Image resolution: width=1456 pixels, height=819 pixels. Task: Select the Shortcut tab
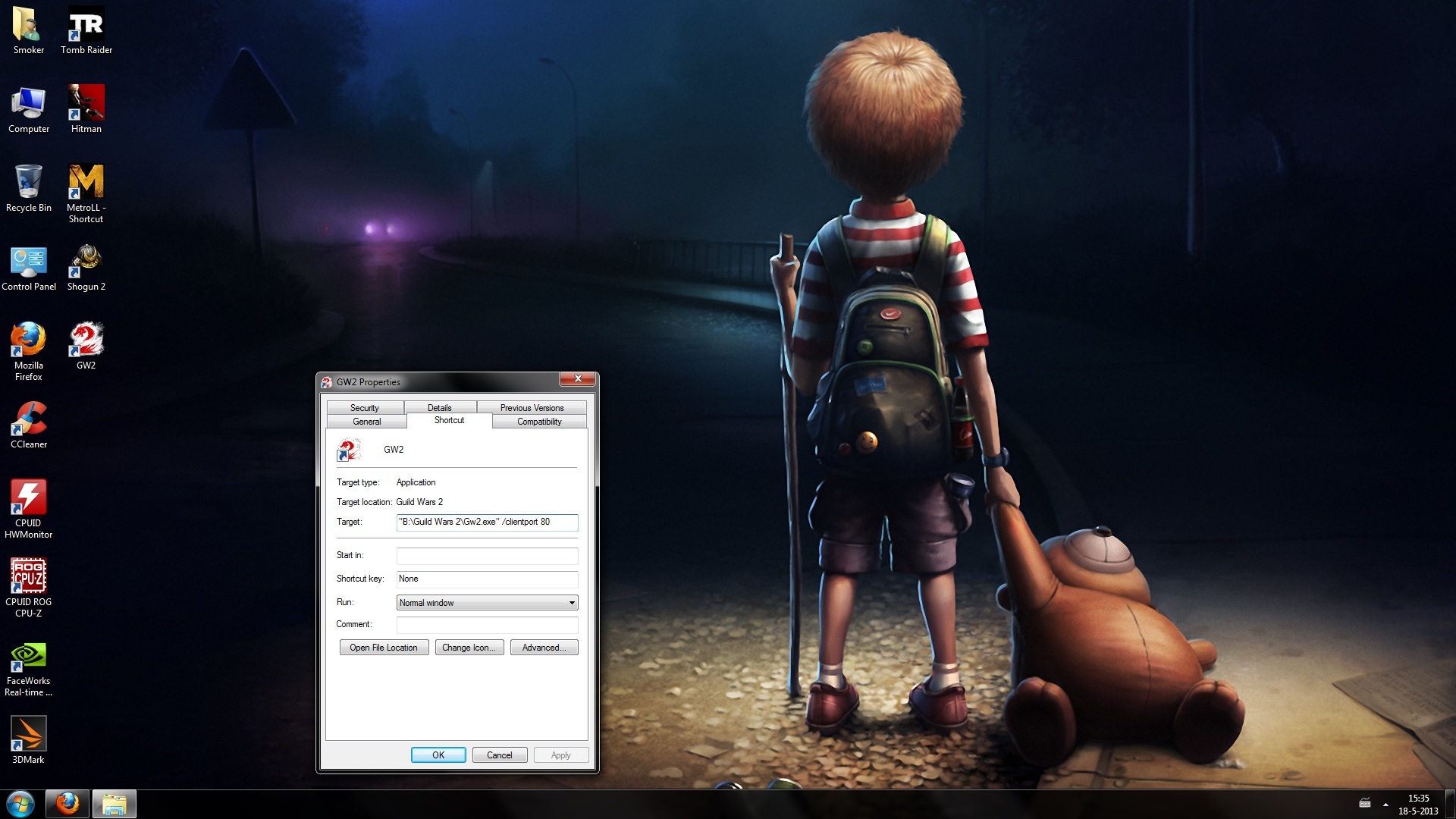coord(449,420)
